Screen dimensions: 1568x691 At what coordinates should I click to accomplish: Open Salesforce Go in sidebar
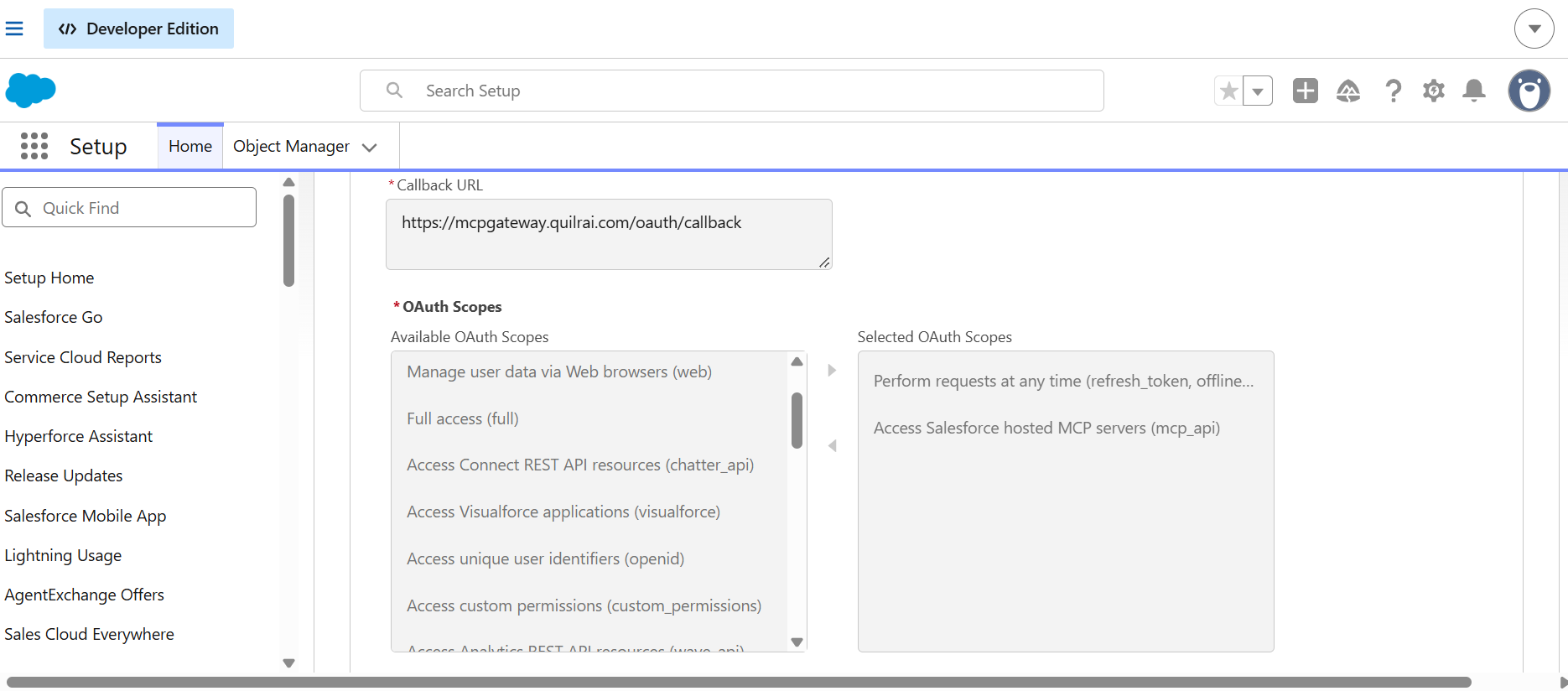pos(54,317)
